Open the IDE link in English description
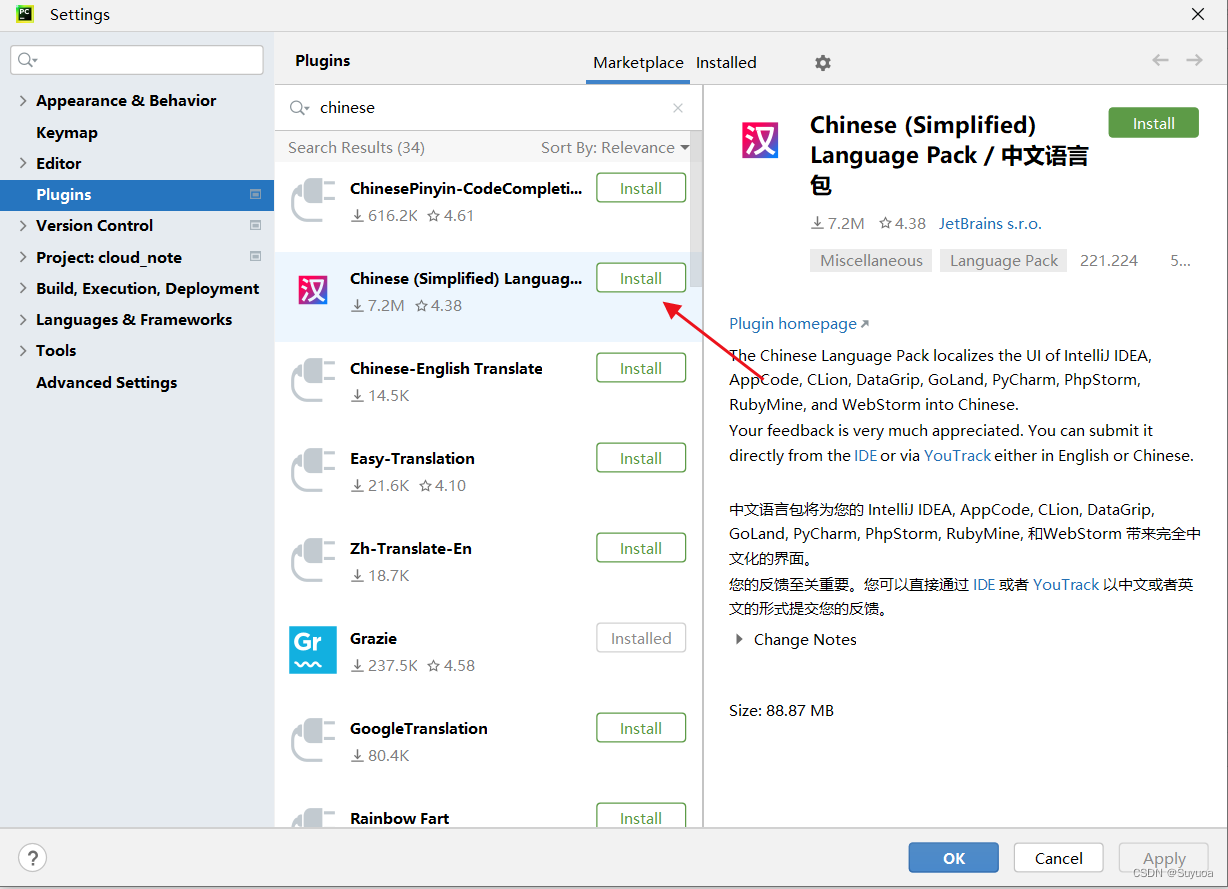The width and height of the screenshot is (1228, 889). [x=865, y=456]
